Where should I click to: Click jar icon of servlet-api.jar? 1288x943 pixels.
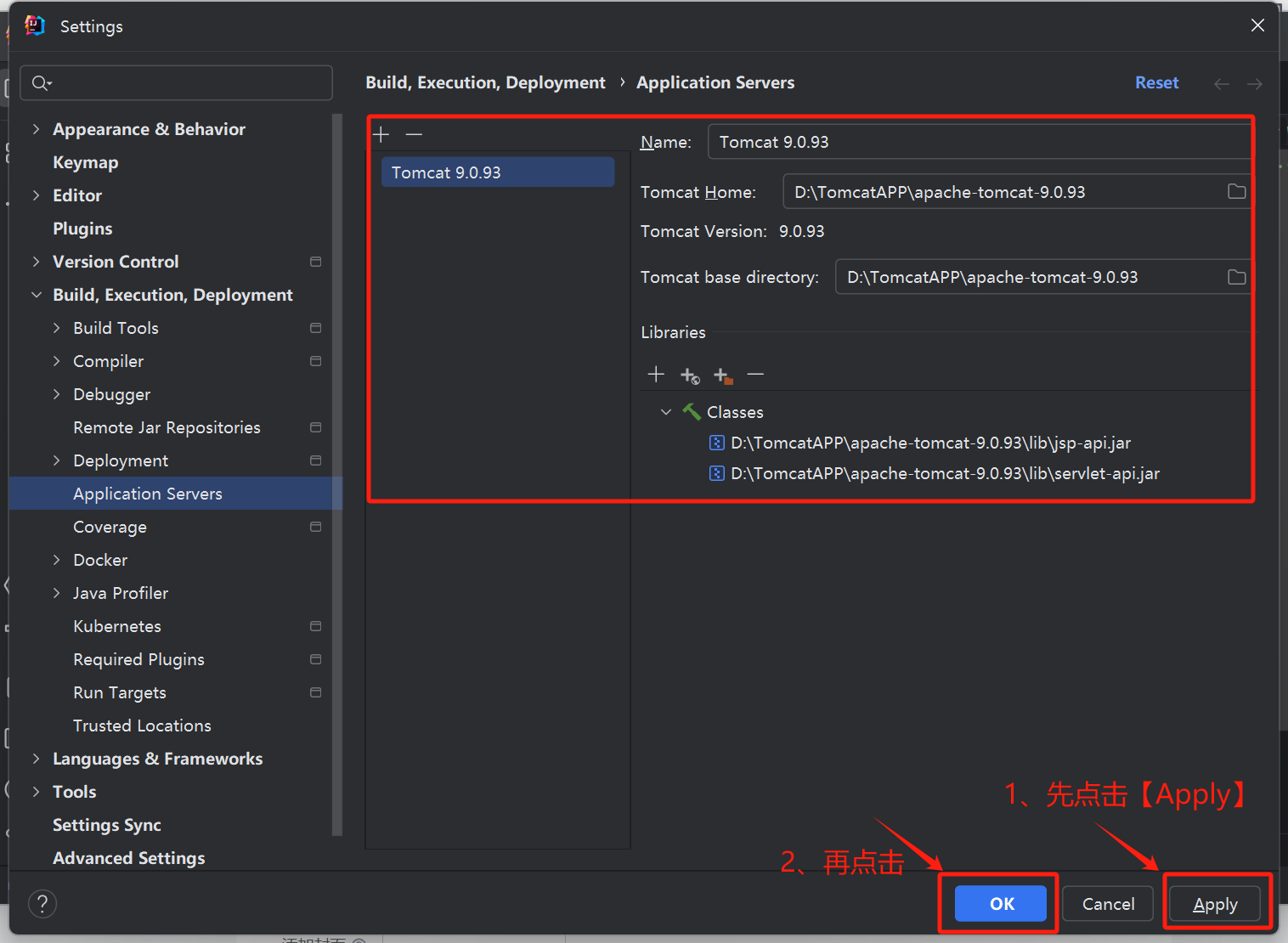pos(717,473)
